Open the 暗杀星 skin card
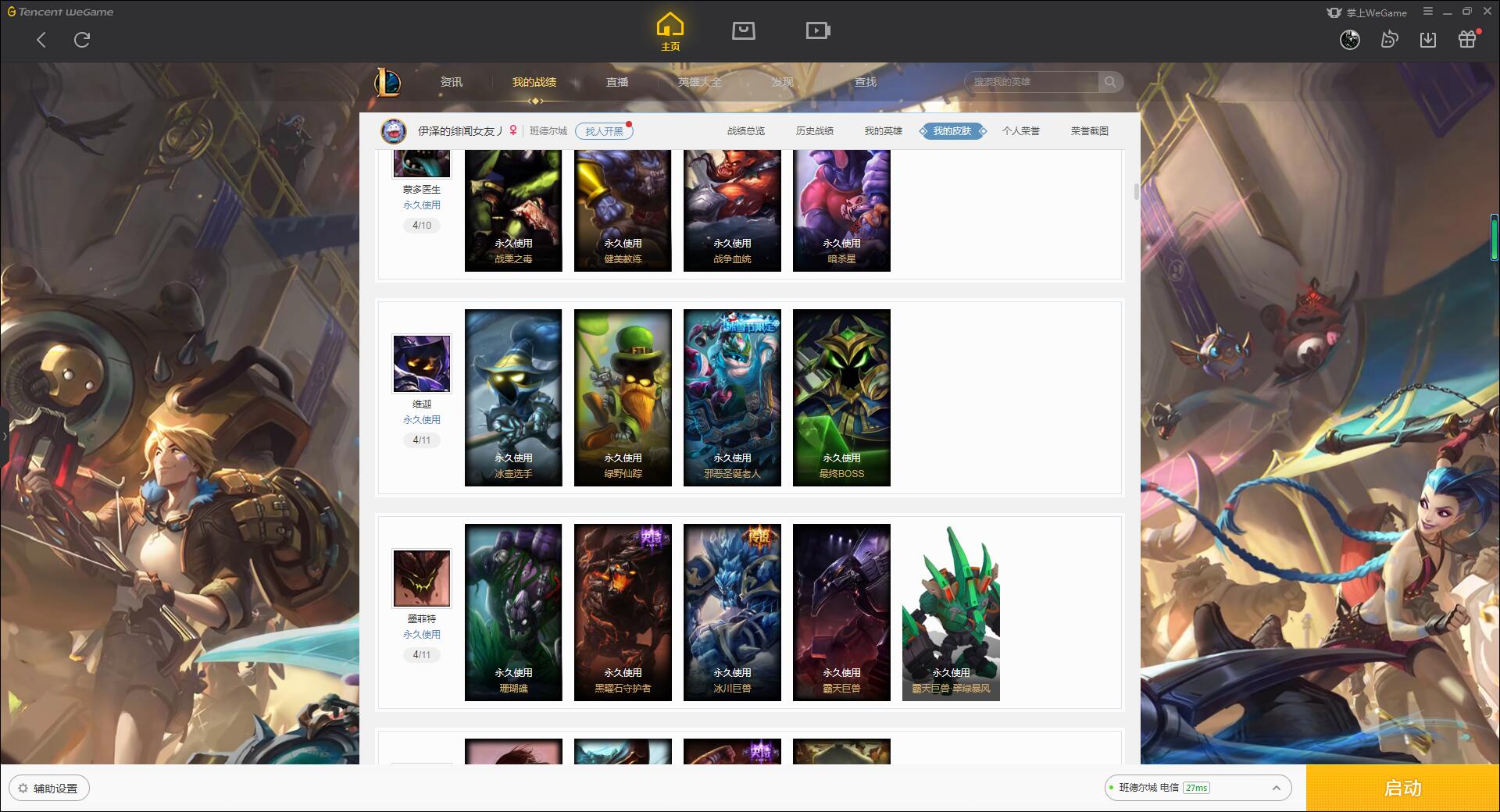1500x812 pixels. tap(841, 211)
